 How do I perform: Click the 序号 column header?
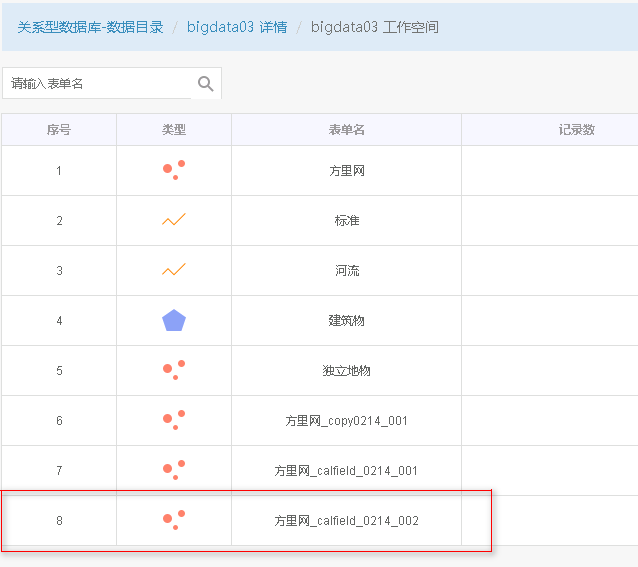[59, 130]
